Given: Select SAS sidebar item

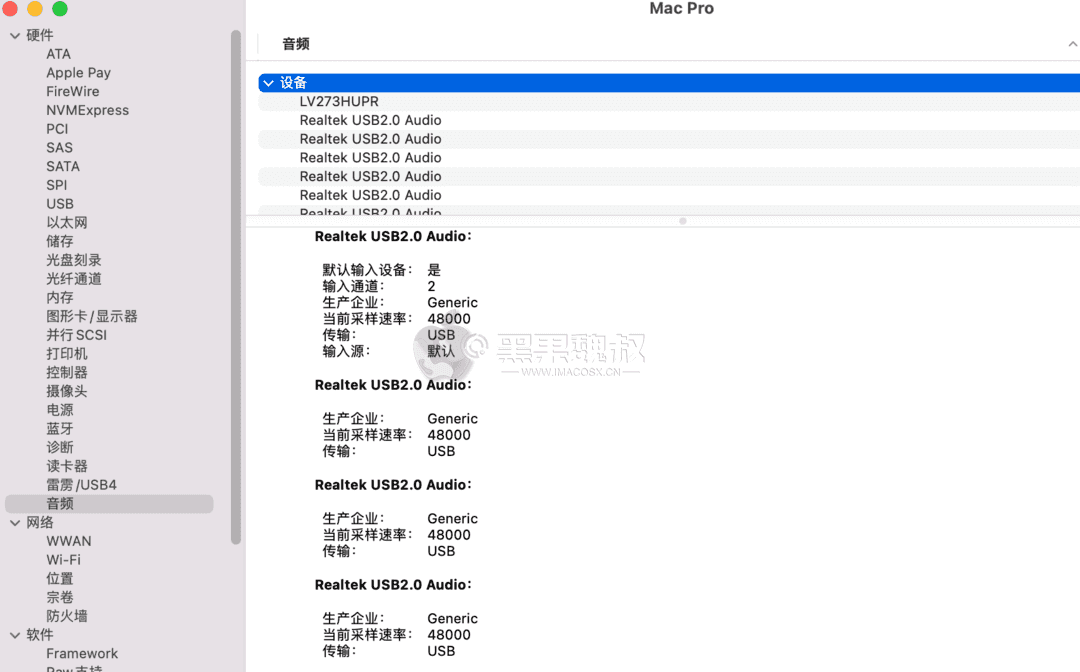Looking at the screenshot, I should click(59, 147).
